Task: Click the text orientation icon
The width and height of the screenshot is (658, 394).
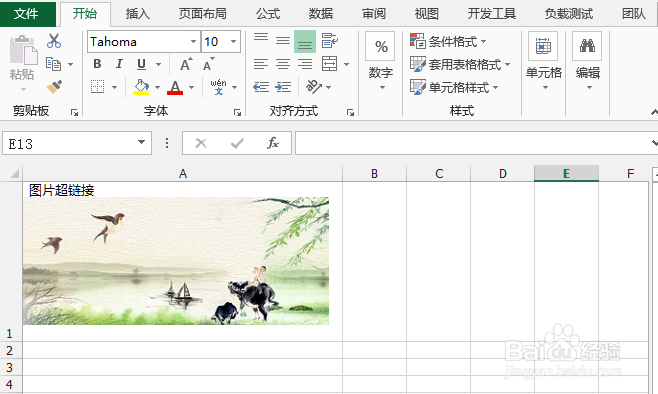Action: (314, 87)
